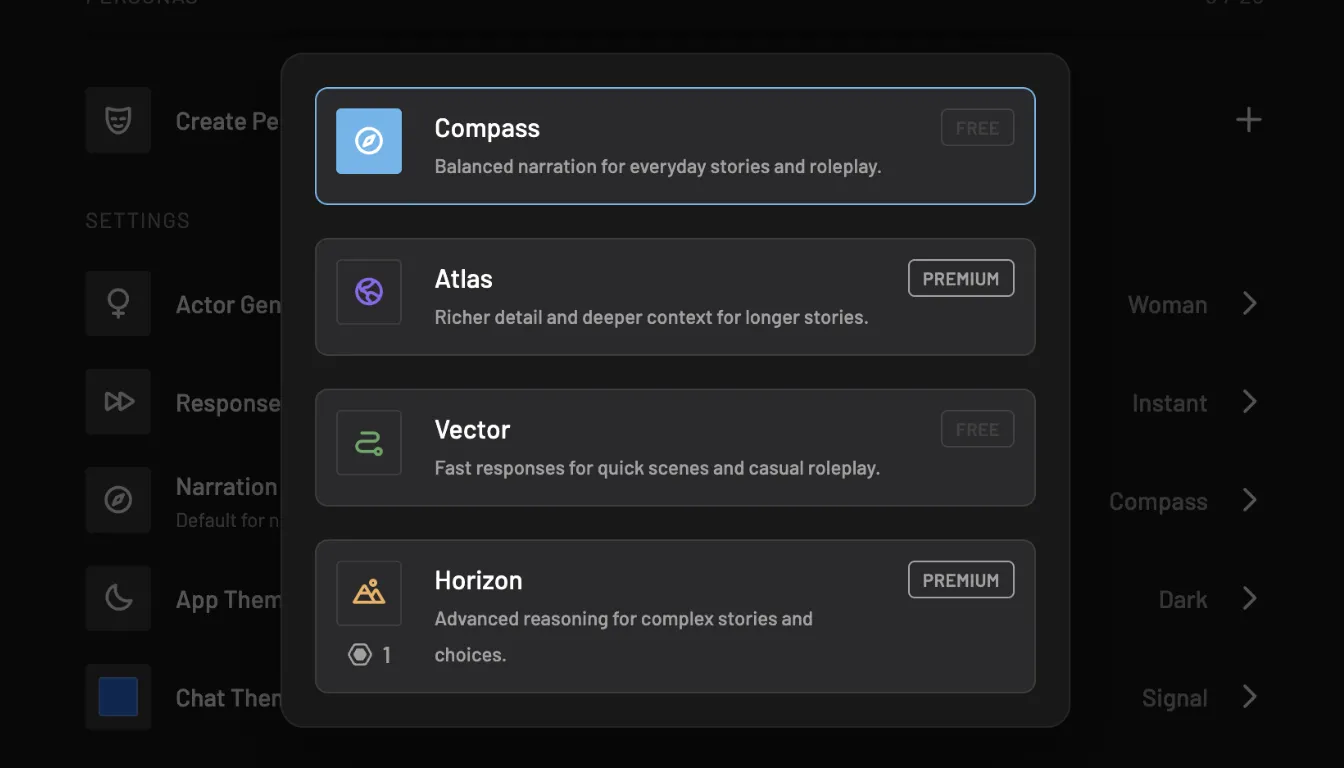Viewport: 1344px width, 768px height.
Task: Click the orange Horizon mountain icon
Action: pyautogui.click(x=369, y=593)
